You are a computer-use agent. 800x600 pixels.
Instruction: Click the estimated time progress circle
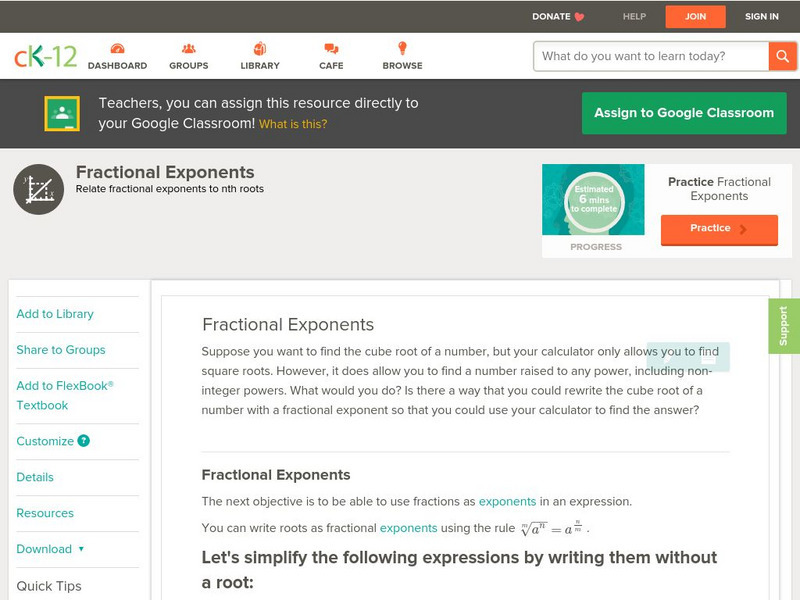pyautogui.click(x=594, y=201)
